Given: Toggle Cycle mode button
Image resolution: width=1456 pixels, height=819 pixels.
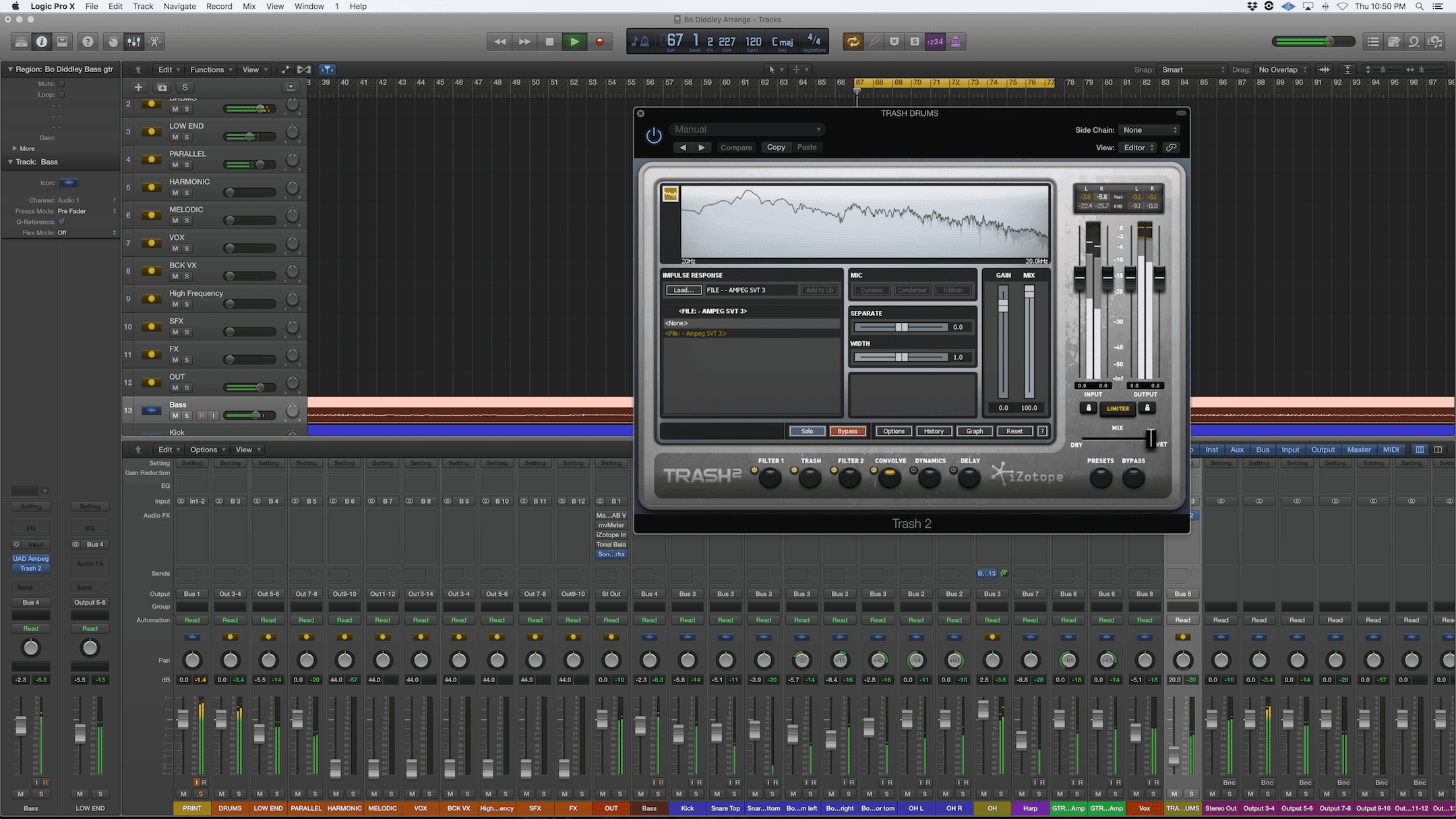Looking at the screenshot, I should pos(853,42).
